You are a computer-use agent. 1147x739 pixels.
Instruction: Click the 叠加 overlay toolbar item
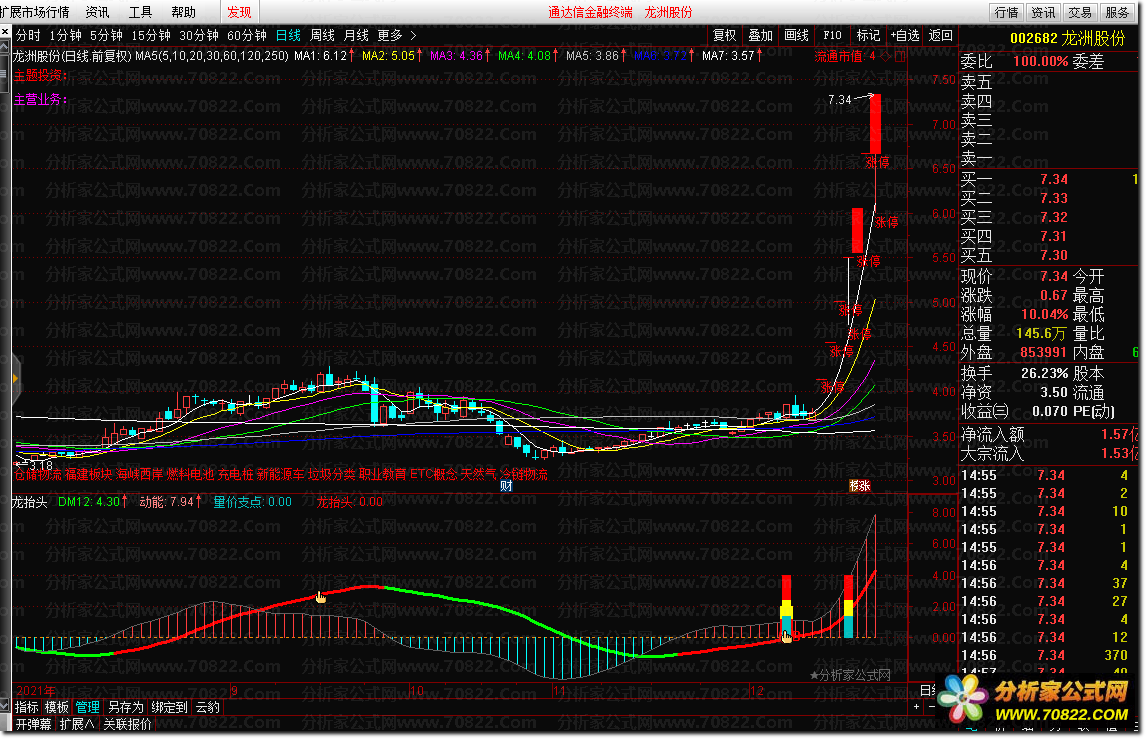pyautogui.click(x=760, y=35)
